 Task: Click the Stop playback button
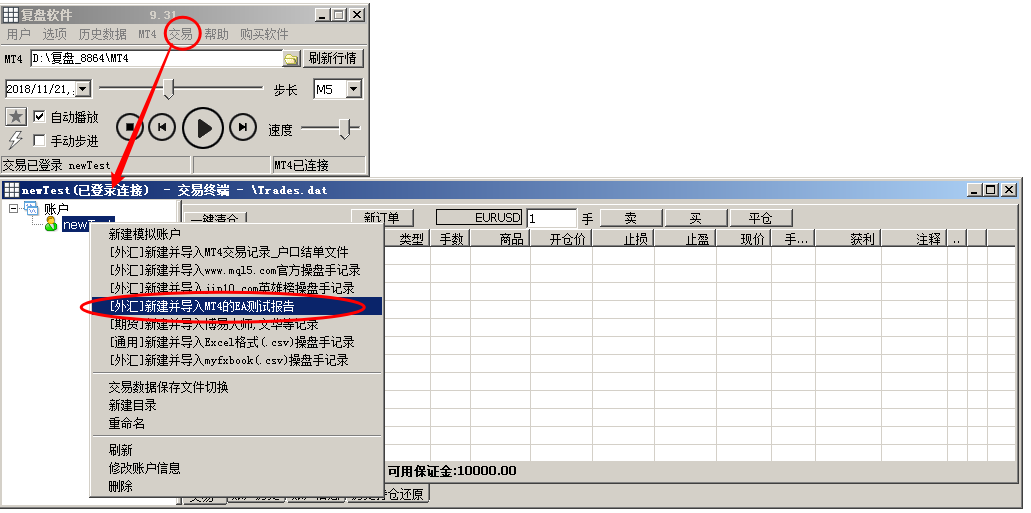[130, 127]
